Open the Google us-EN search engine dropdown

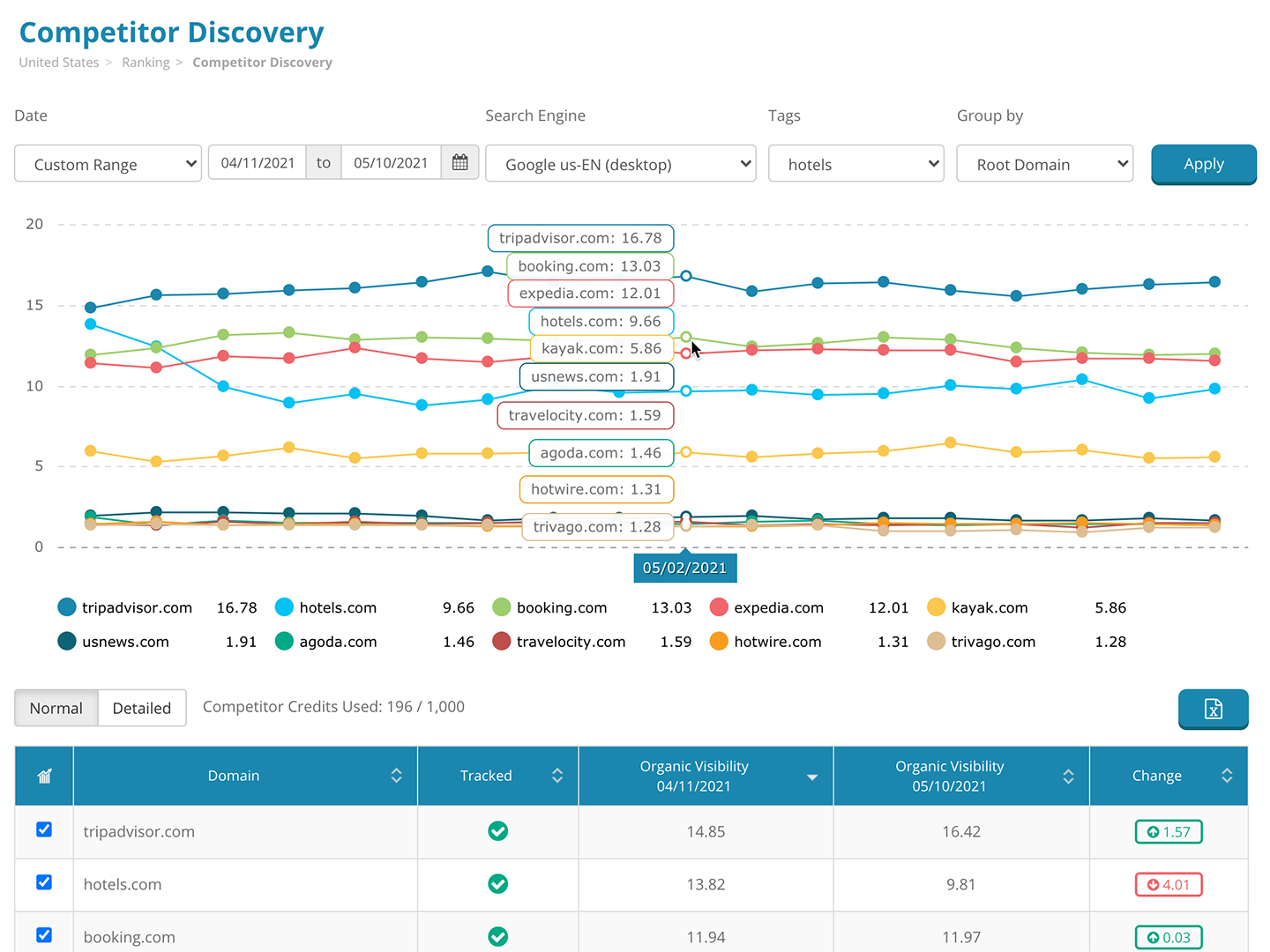(x=620, y=164)
